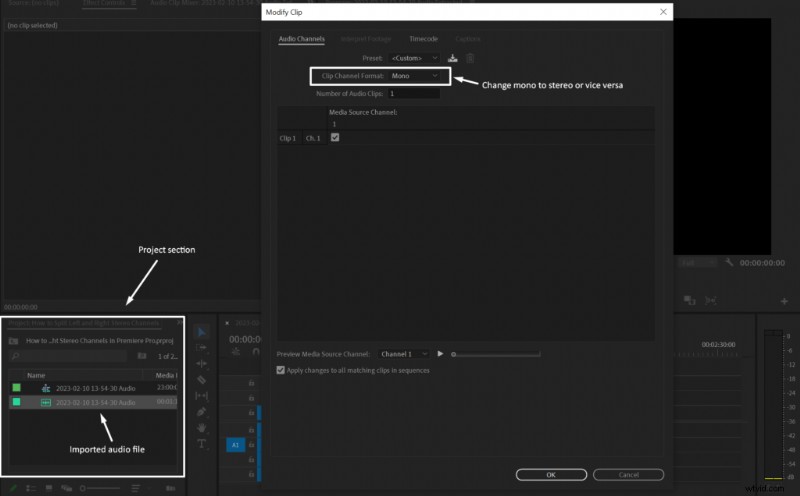Image resolution: width=800 pixels, height=496 pixels.
Task: Click the Source monitor timecode 00:00:00:00
Action: point(21,307)
